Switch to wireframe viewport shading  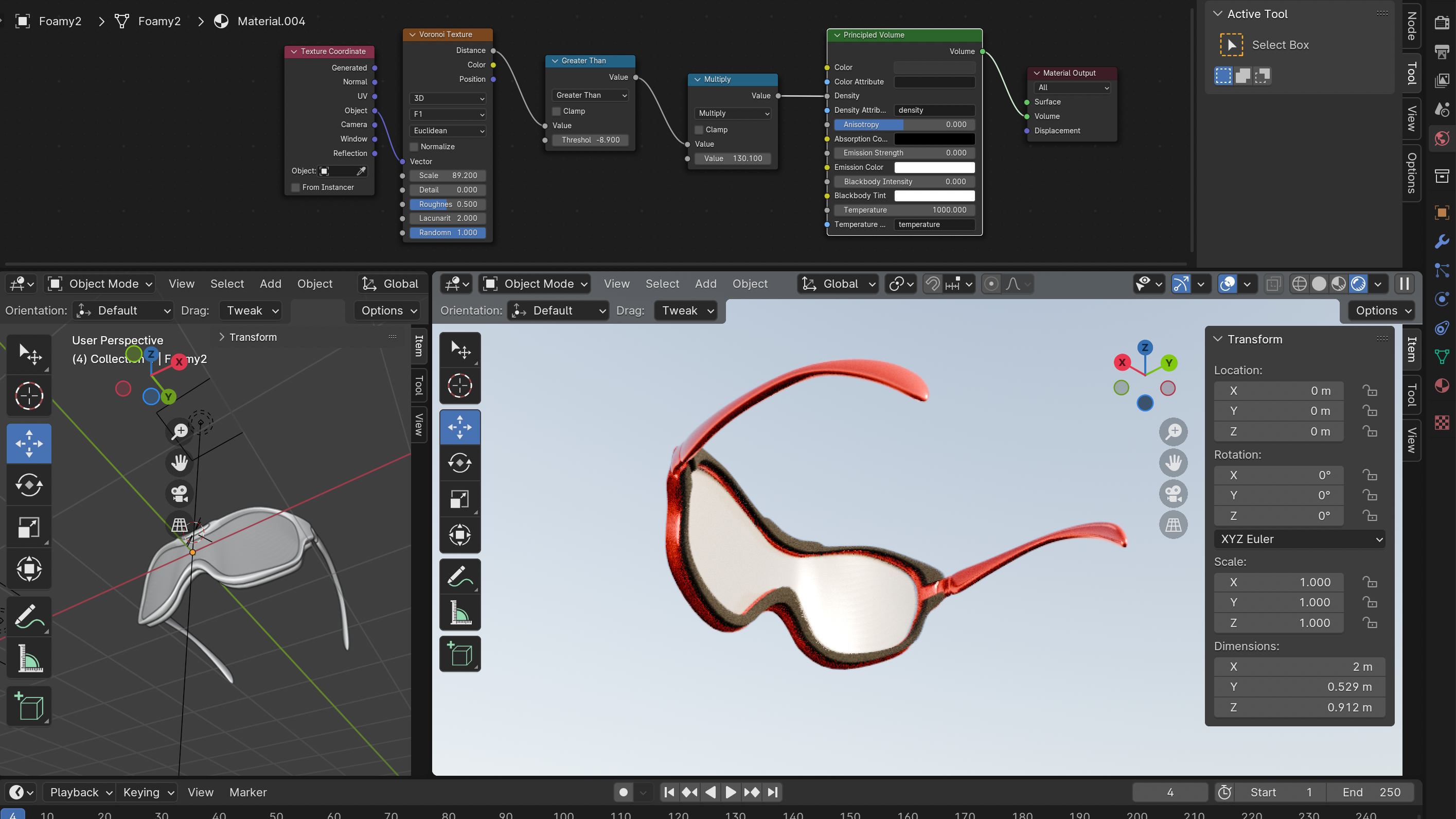[1299, 284]
